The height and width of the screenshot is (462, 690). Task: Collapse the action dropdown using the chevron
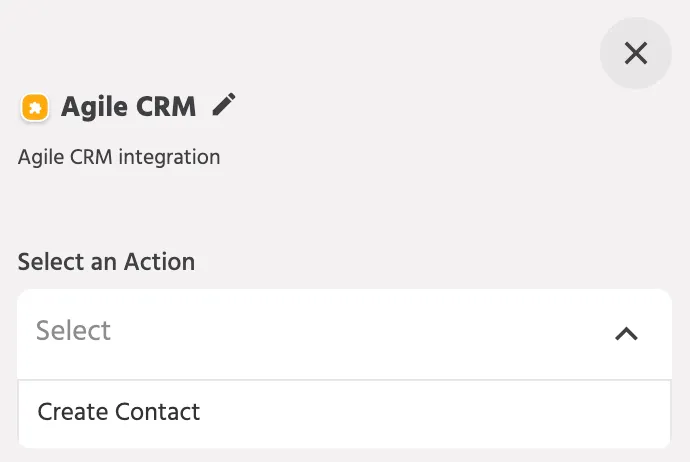(626, 334)
